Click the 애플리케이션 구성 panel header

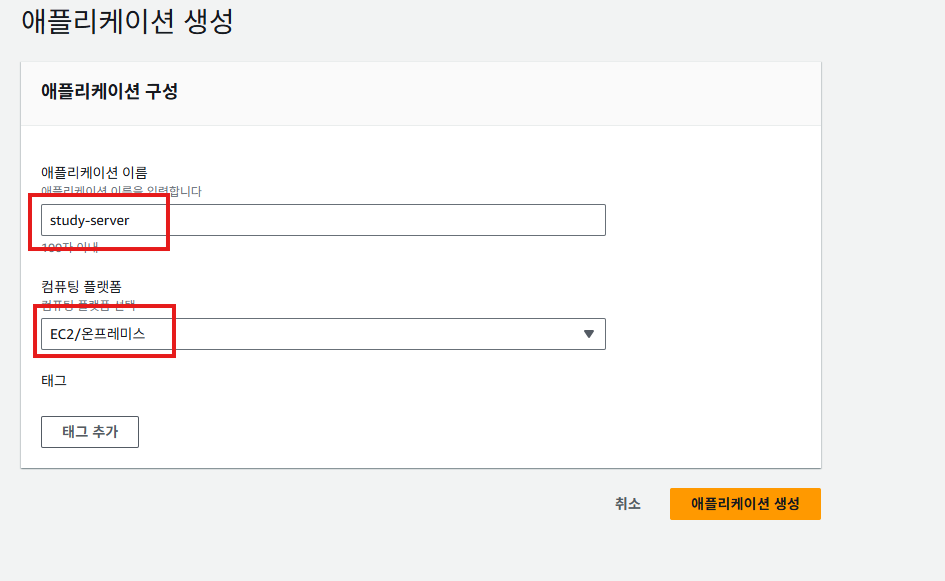click(109, 91)
